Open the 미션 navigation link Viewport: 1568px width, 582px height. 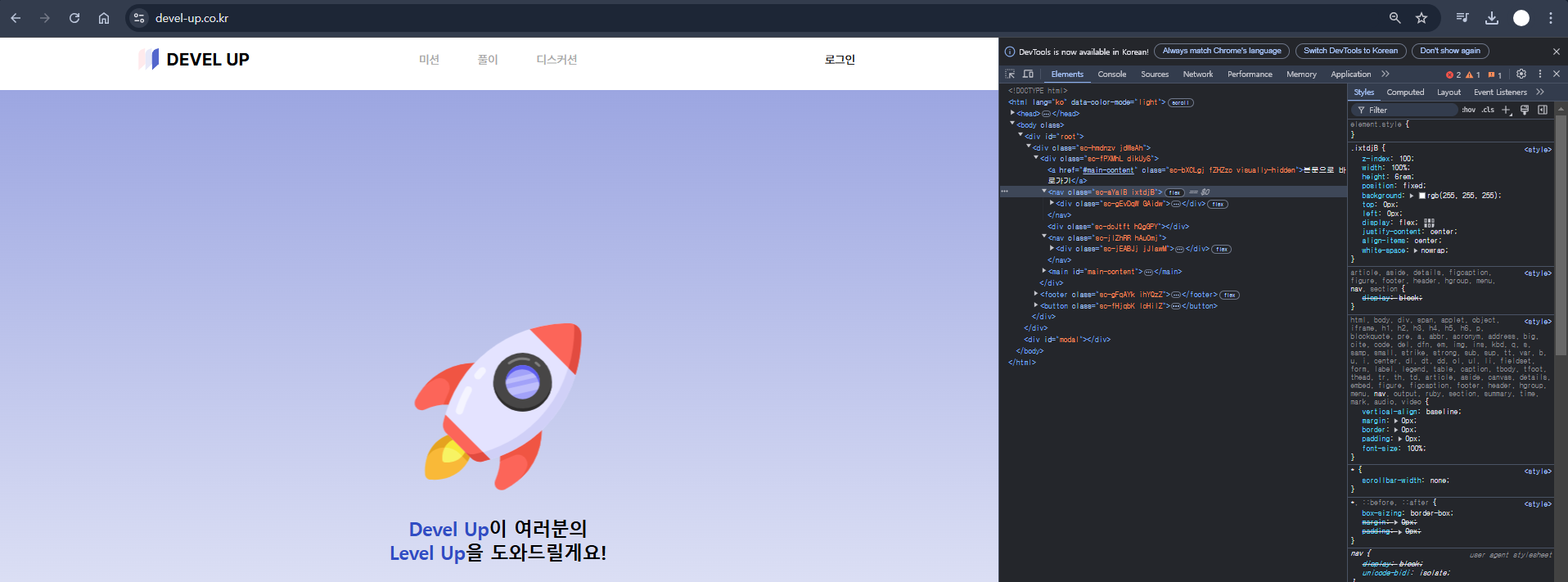(x=429, y=59)
